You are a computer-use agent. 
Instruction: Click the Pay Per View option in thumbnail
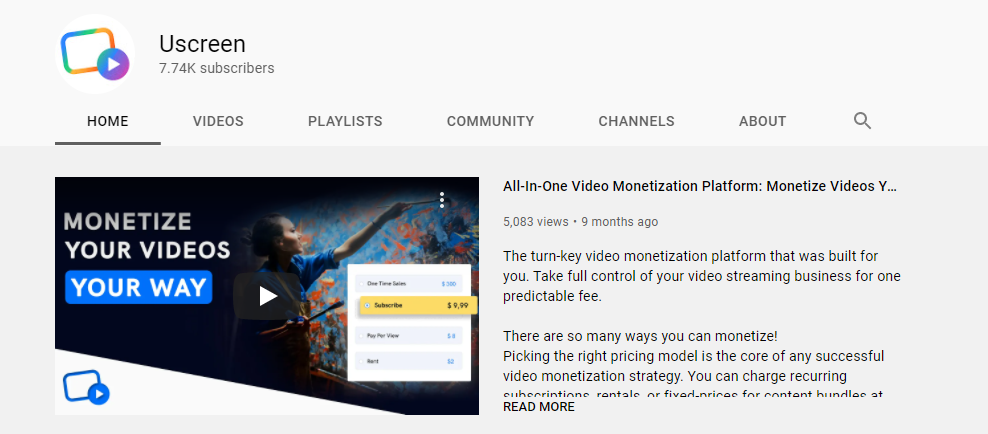tap(410, 336)
